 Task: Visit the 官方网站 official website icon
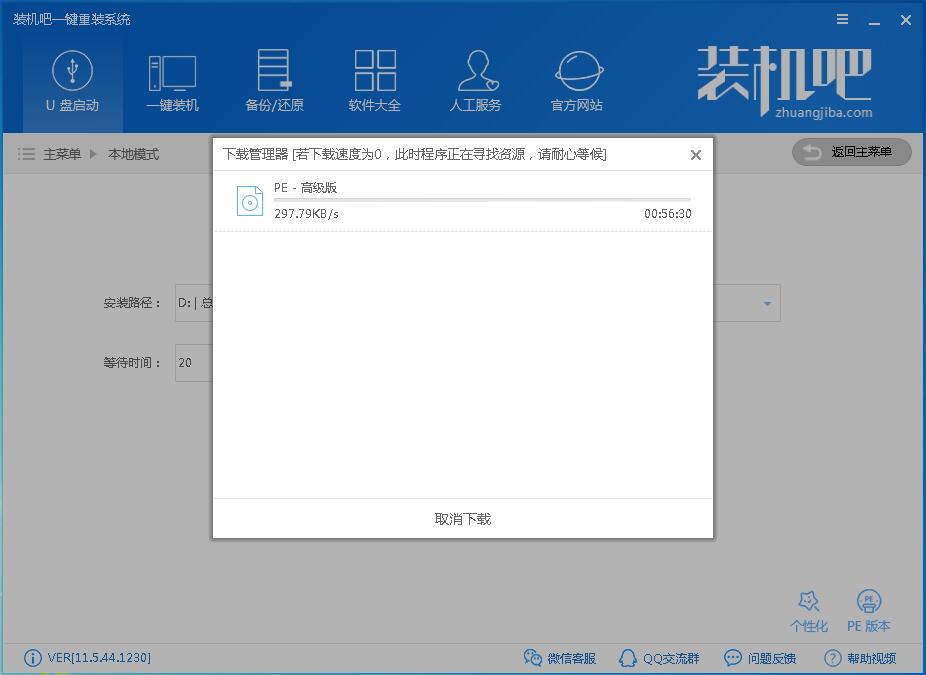tap(577, 82)
